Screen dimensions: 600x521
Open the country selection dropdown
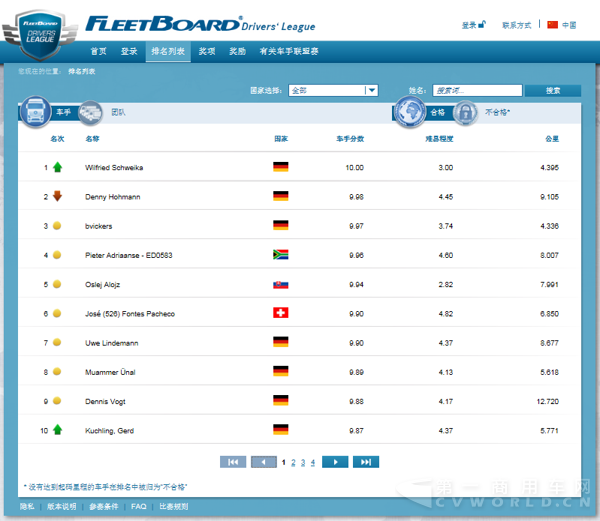point(333,90)
